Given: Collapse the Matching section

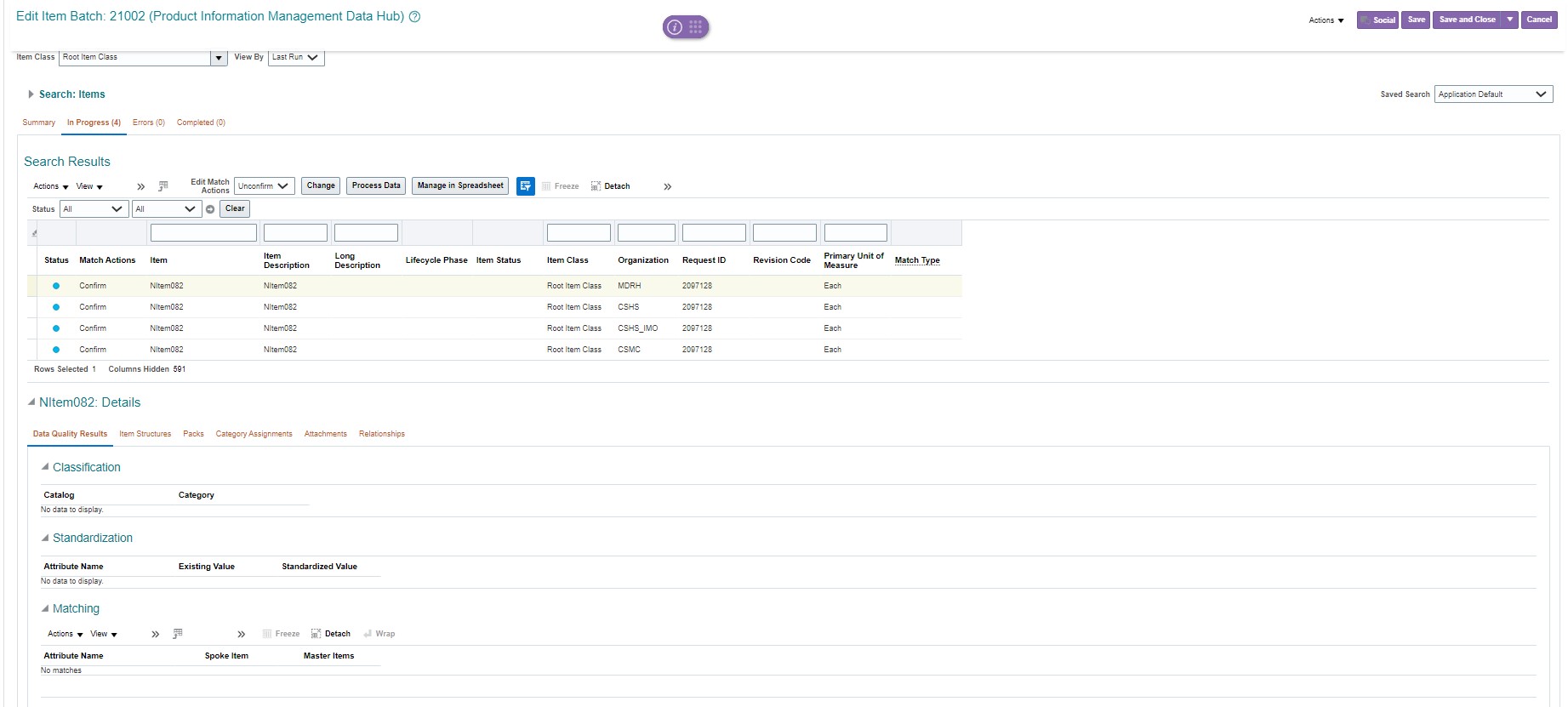Looking at the screenshot, I should (45, 608).
